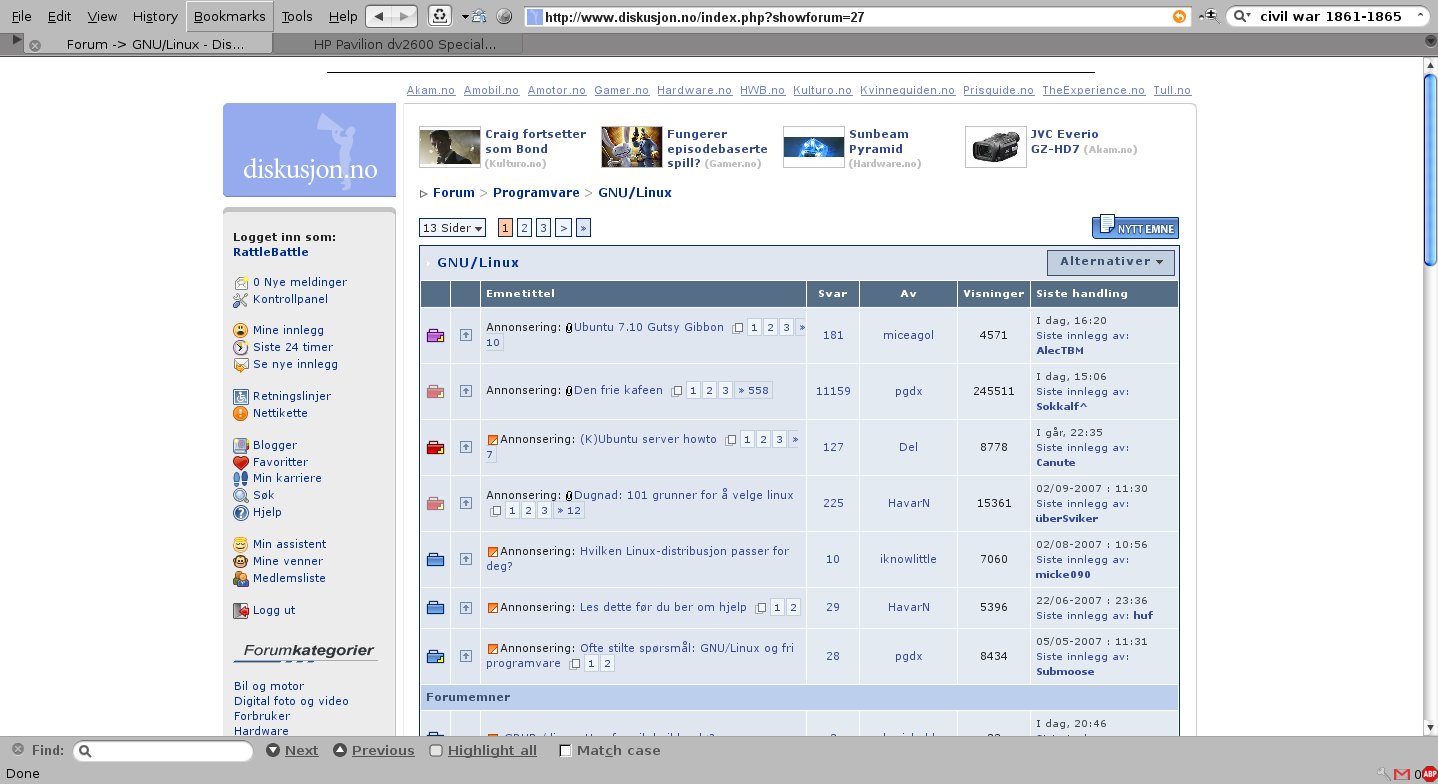
Task: Expand the arrow at left of tab bar
Action: pos(16,39)
